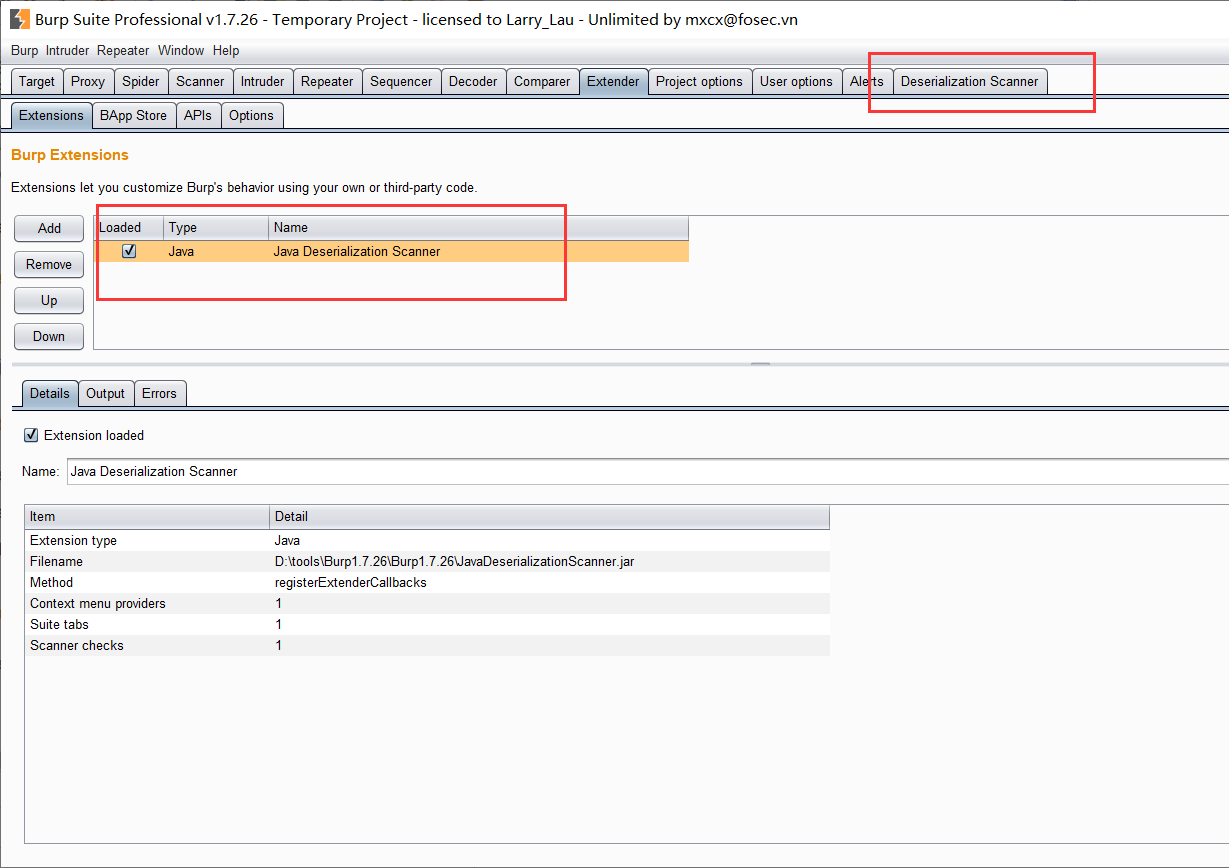Select the Method row label
Screen dimensions: 1229x868
click(x=51, y=582)
